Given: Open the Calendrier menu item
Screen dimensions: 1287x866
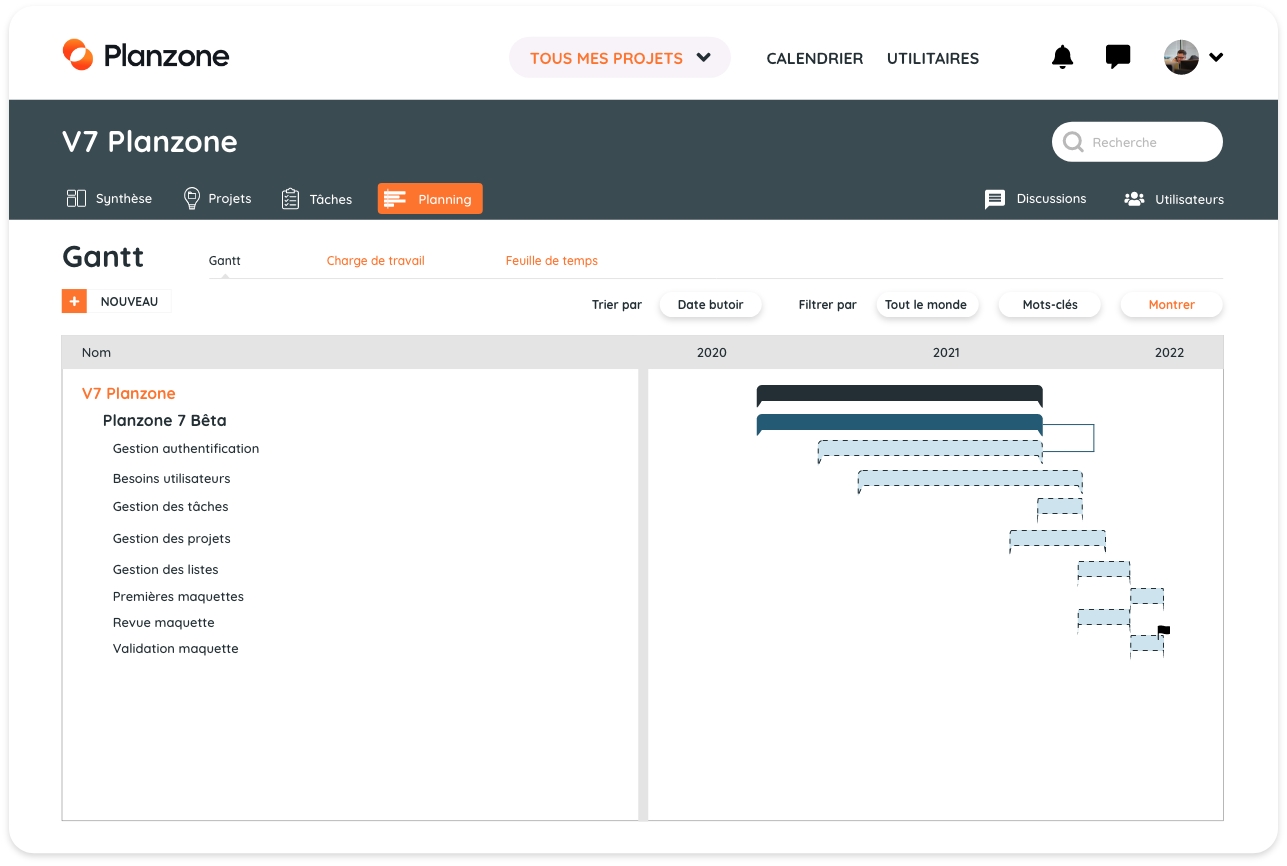Looking at the screenshot, I should click(x=814, y=59).
